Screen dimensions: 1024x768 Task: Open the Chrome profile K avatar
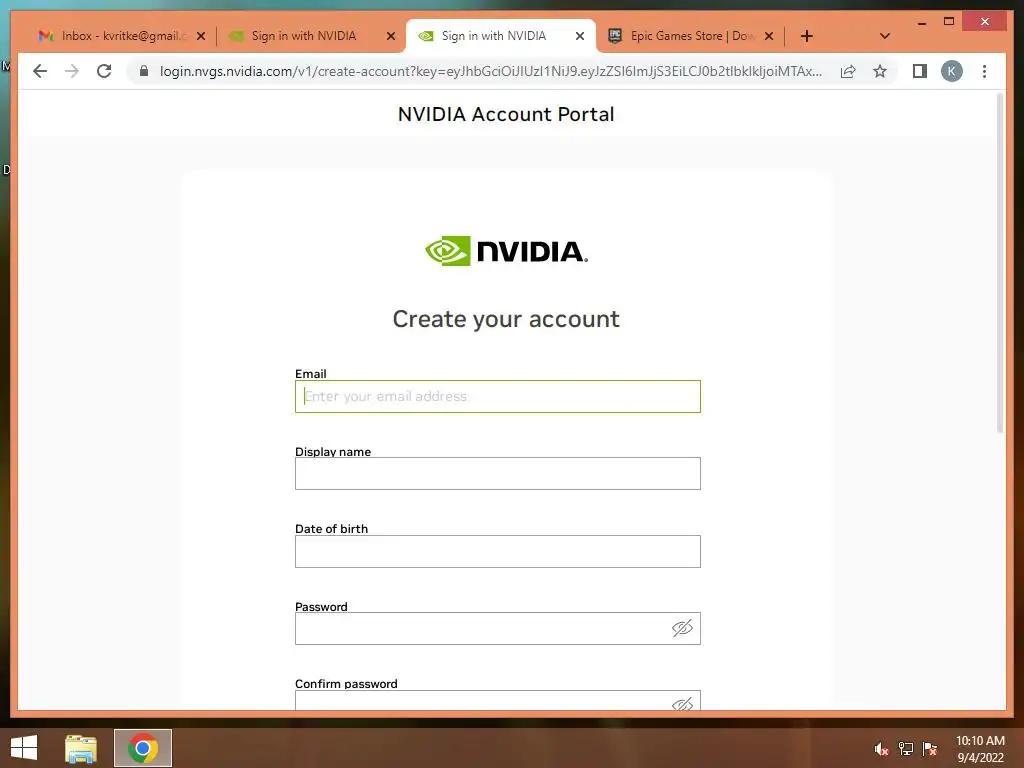click(952, 71)
